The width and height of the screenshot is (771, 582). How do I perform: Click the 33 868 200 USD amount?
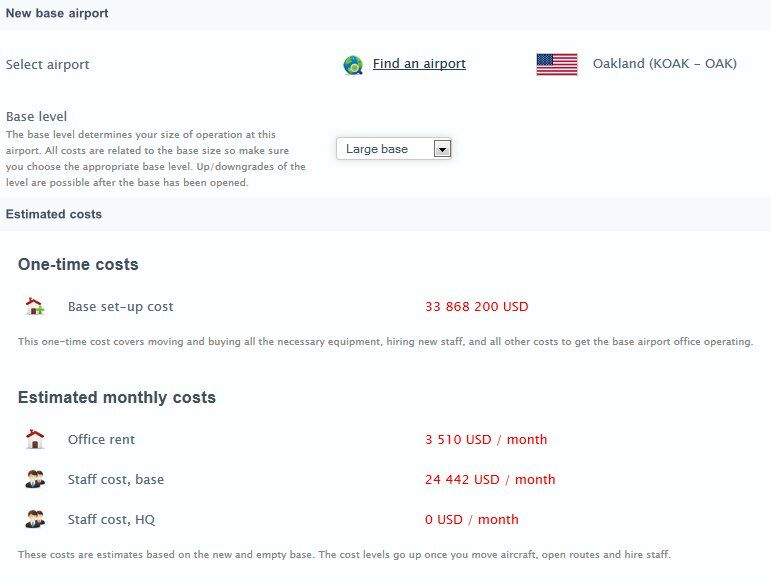tap(476, 307)
